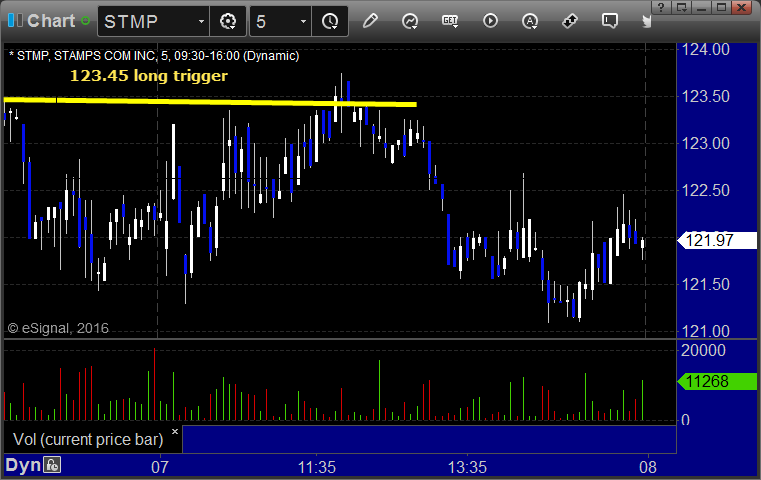This screenshot has height=480, width=761.
Task: Click the 121.00 price axis label
Action: [706, 331]
